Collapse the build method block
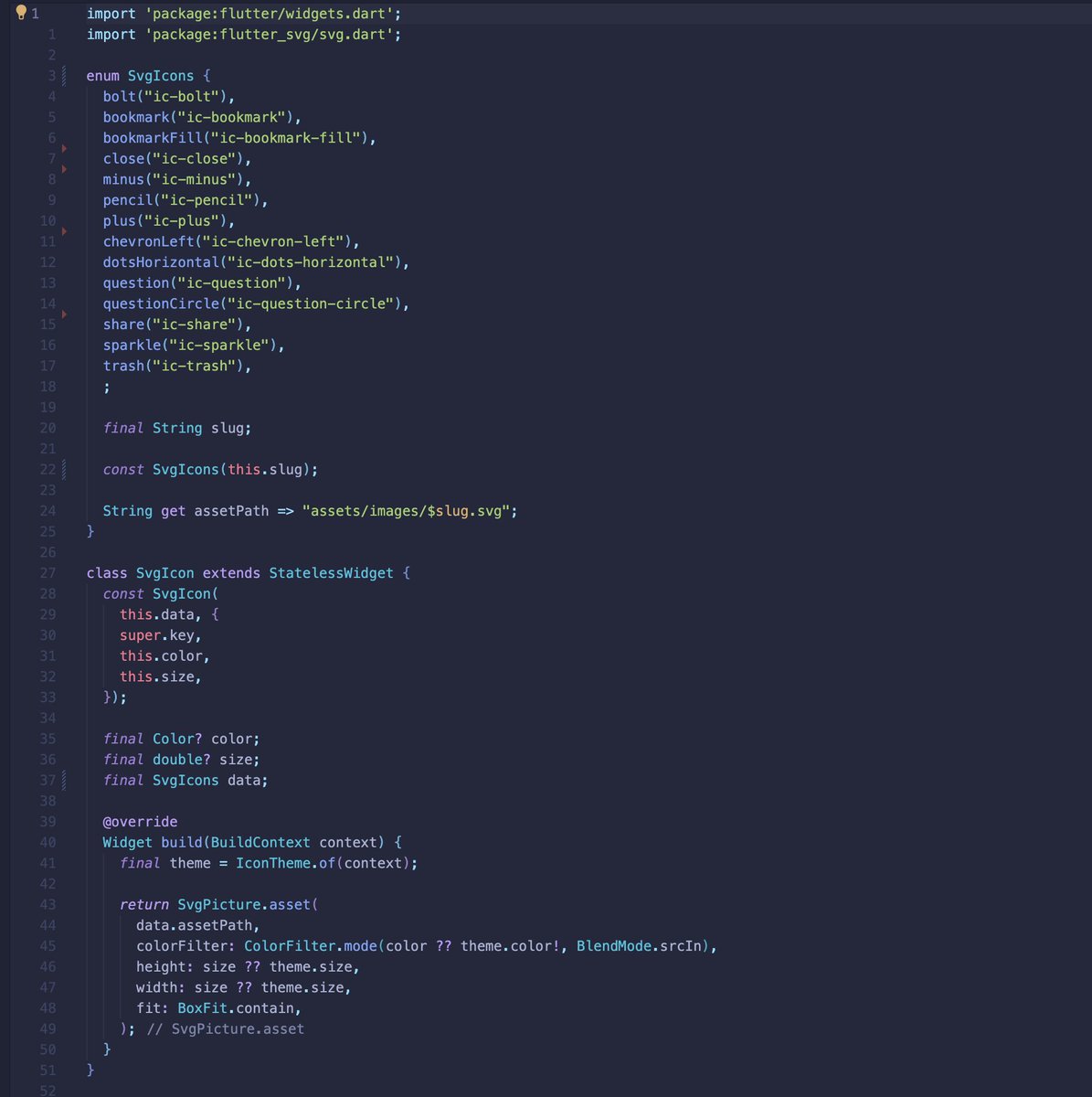The width and height of the screenshot is (1092, 1097). [75, 842]
